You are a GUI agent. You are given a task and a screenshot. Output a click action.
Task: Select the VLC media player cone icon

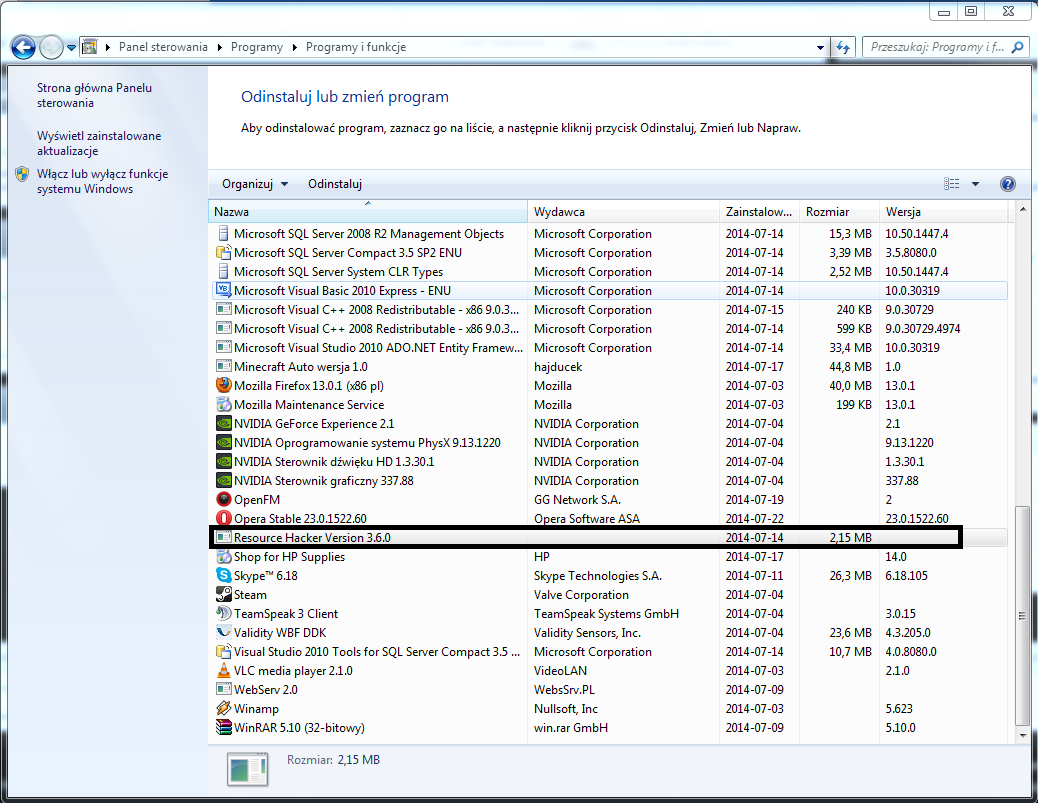pos(224,671)
